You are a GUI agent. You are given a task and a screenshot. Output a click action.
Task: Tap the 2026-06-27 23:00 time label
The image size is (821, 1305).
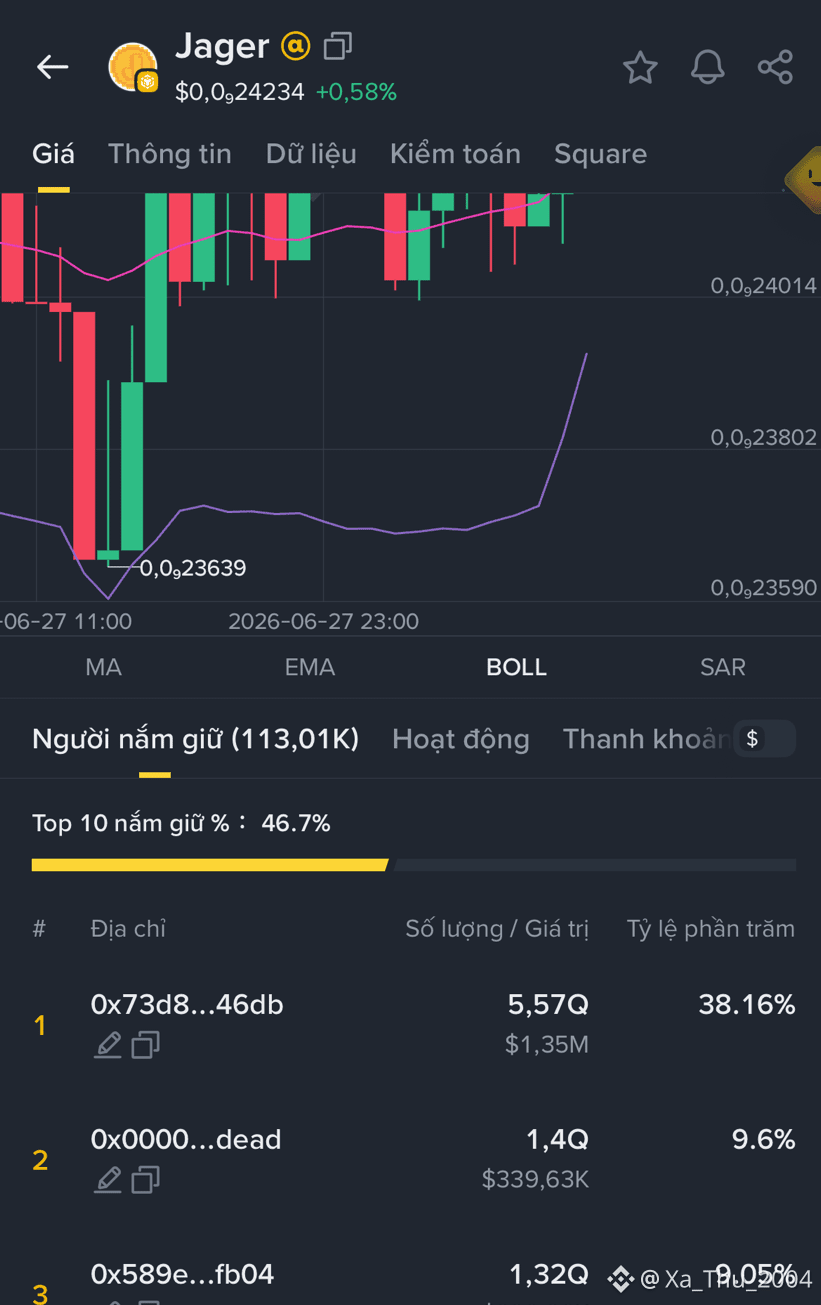click(x=323, y=621)
